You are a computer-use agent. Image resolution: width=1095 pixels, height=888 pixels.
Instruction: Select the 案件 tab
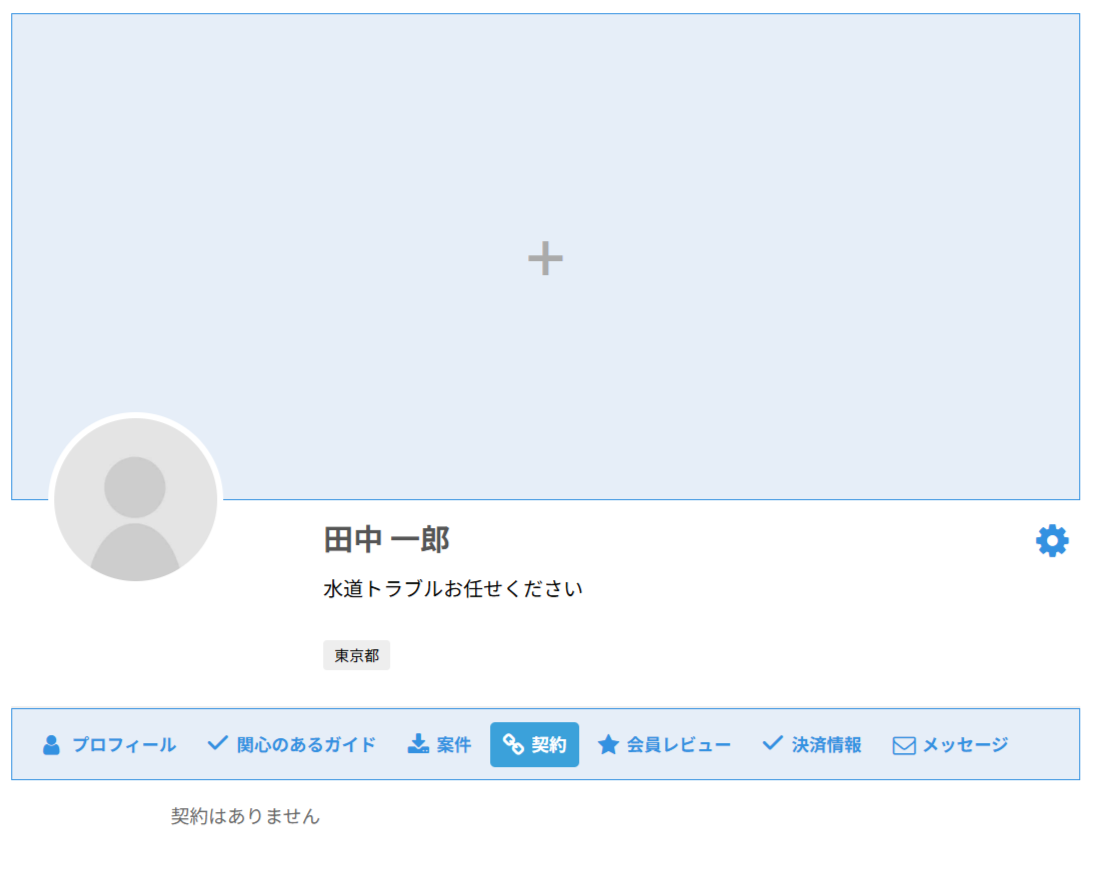click(x=439, y=745)
